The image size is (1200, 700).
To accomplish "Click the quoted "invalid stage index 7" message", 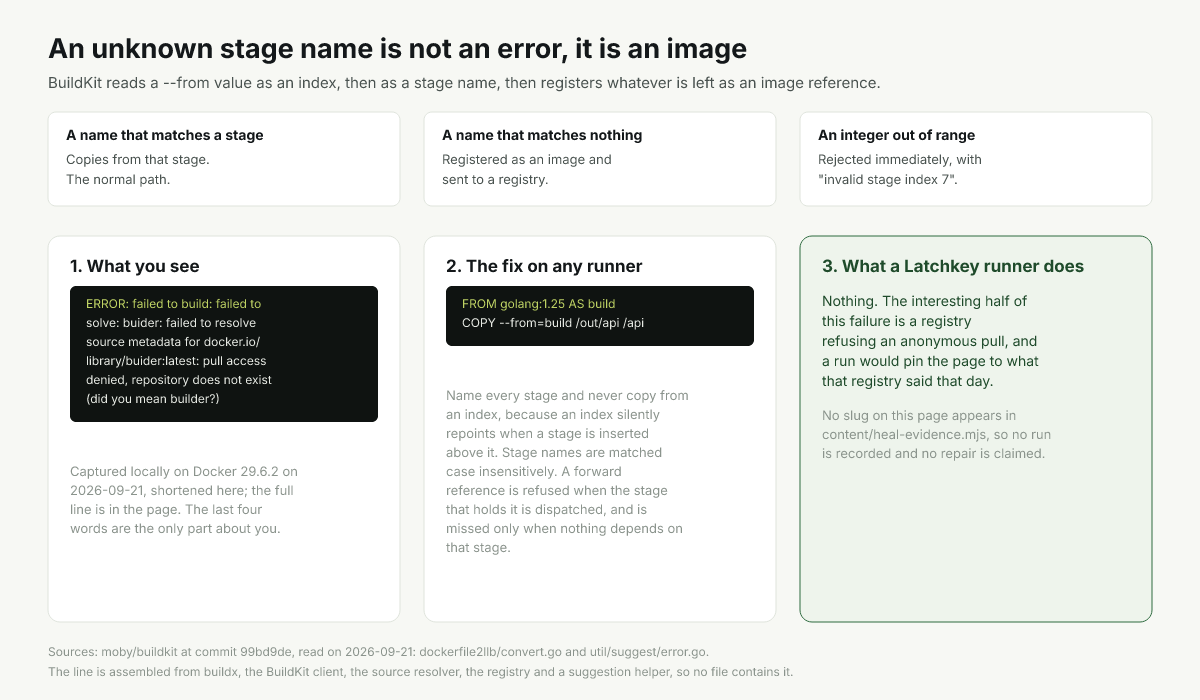I will [x=890, y=180].
